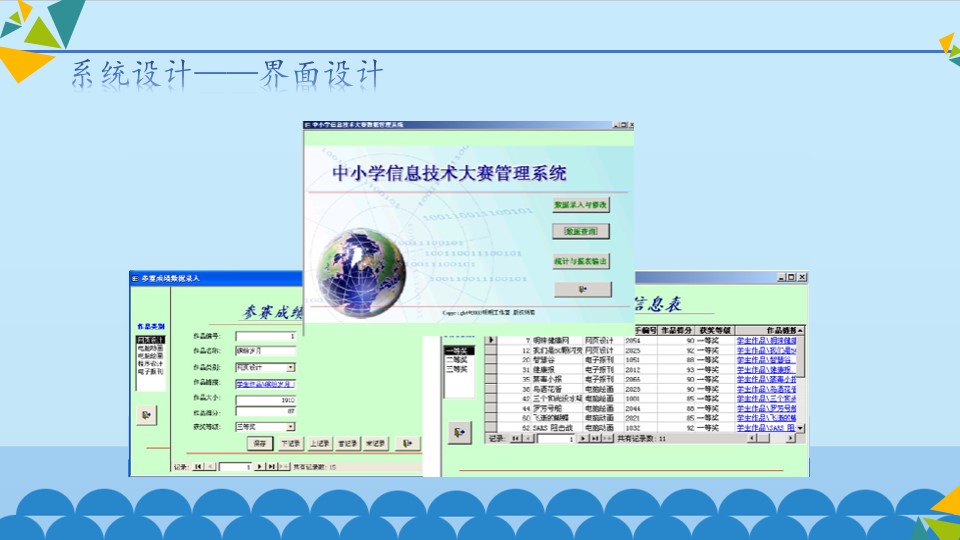Screen dimensions: 960x540
Task: Maximize the information table window
Action: pyautogui.click(x=791, y=277)
